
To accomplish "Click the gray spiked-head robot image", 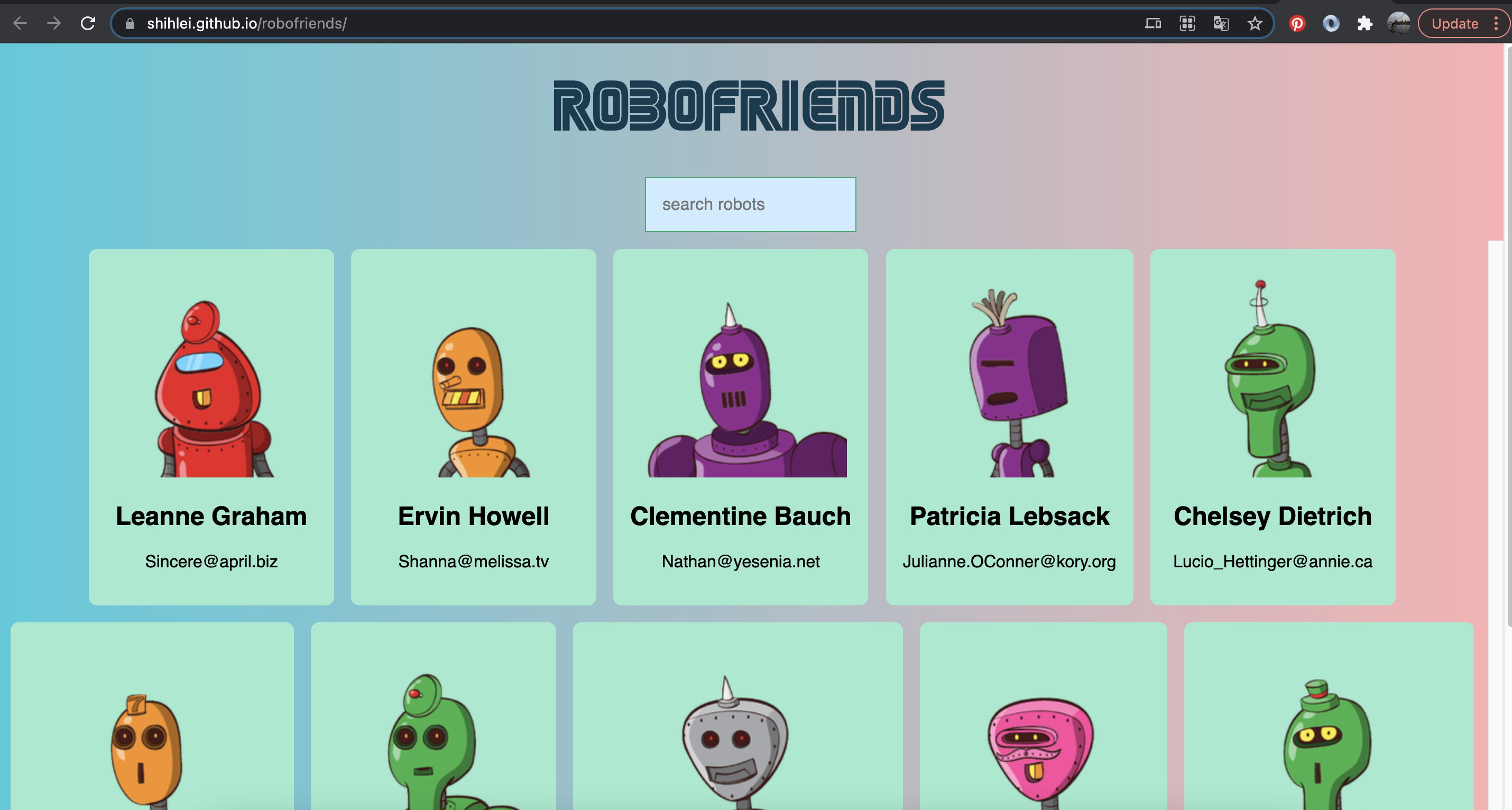I will pyautogui.click(x=735, y=742).
